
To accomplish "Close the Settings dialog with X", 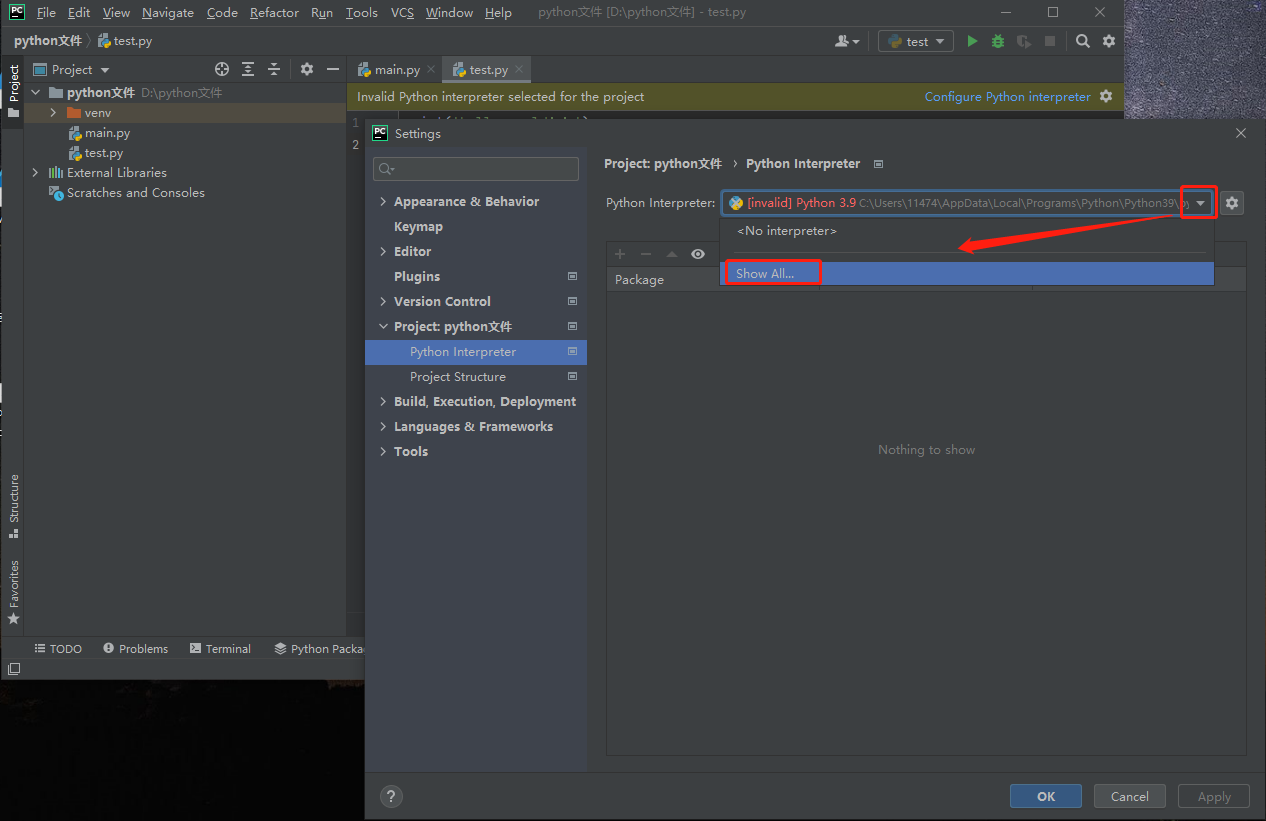I will 1241,133.
